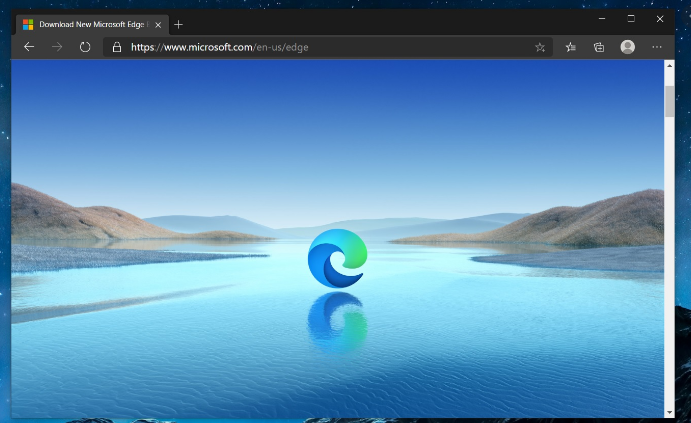Open a new tab
The height and width of the screenshot is (423, 691).
pyautogui.click(x=178, y=25)
